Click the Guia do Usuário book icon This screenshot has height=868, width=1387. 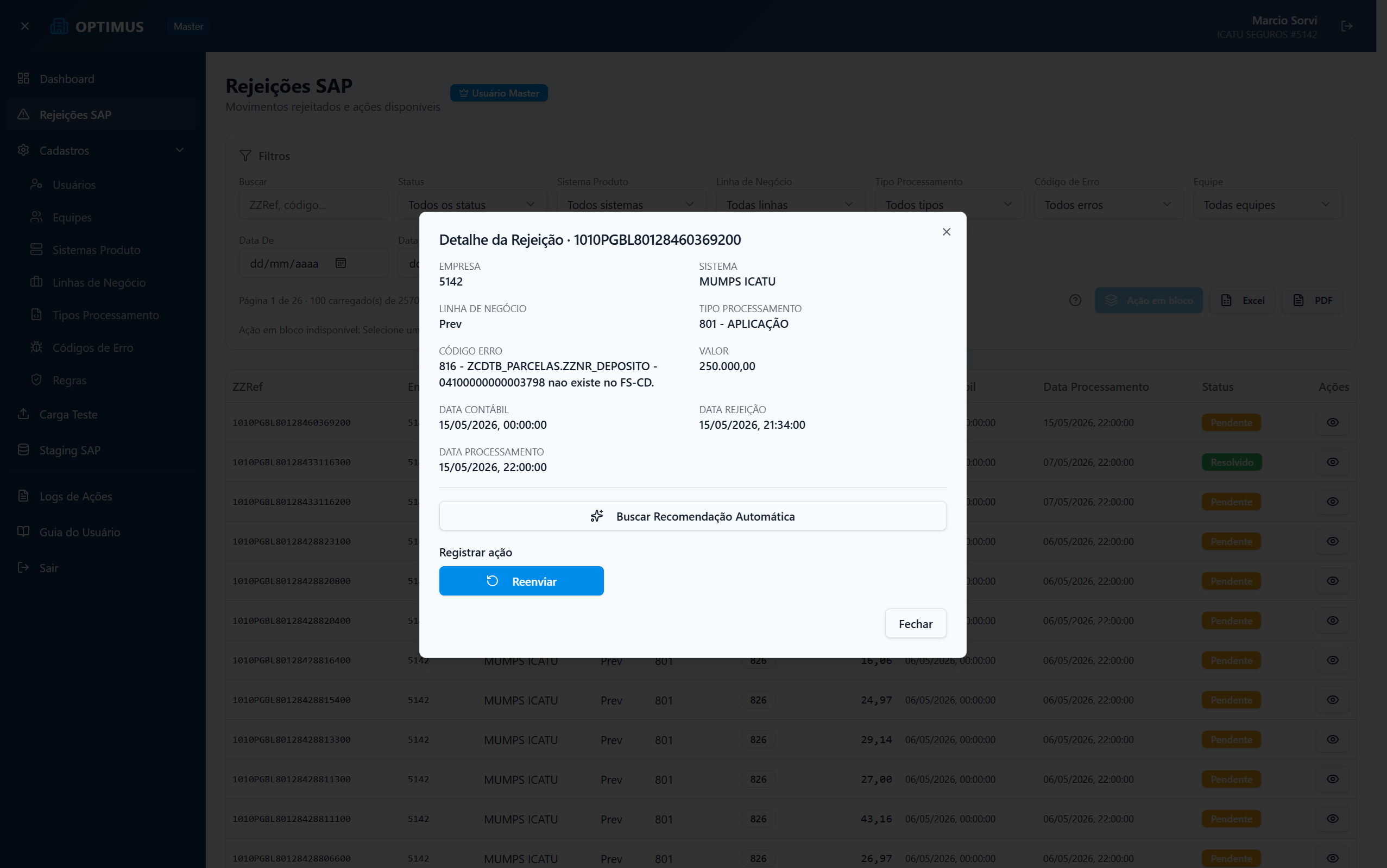point(23,531)
